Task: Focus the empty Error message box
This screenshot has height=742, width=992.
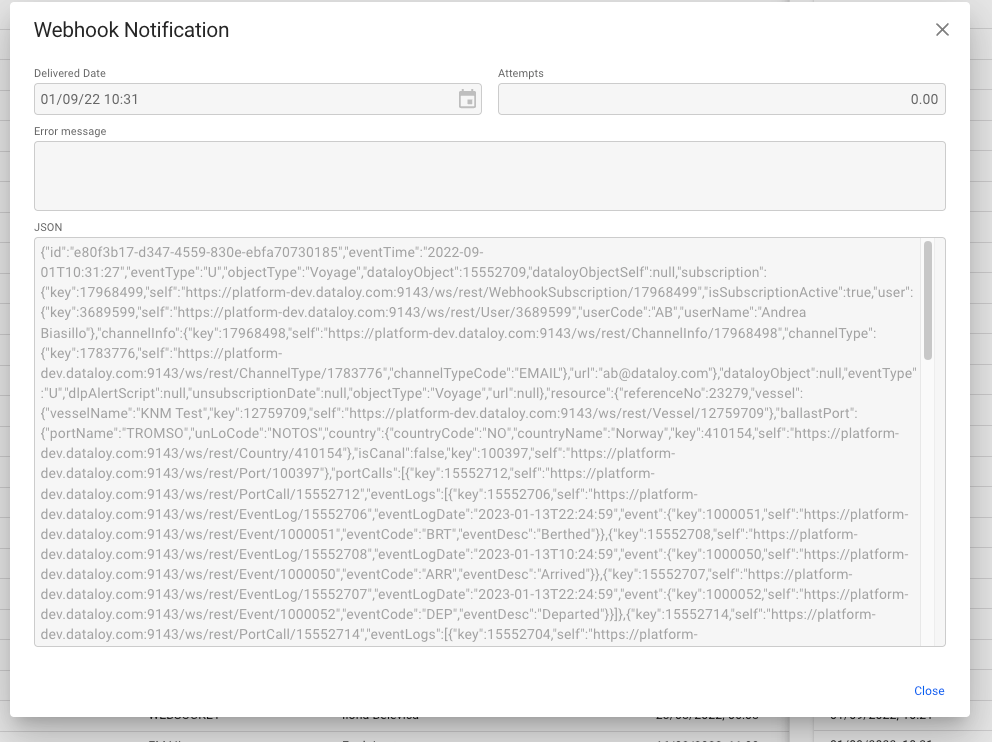Action: pyautogui.click(x=489, y=176)
